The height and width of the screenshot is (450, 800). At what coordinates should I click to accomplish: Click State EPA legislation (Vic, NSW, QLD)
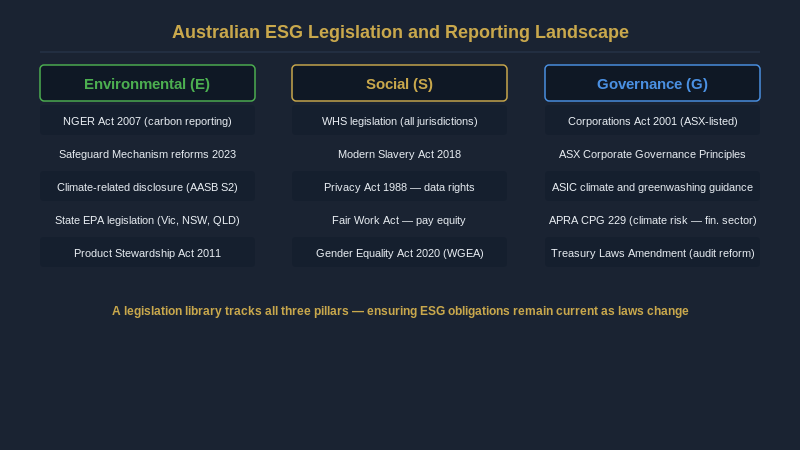(x=147, y=220)
